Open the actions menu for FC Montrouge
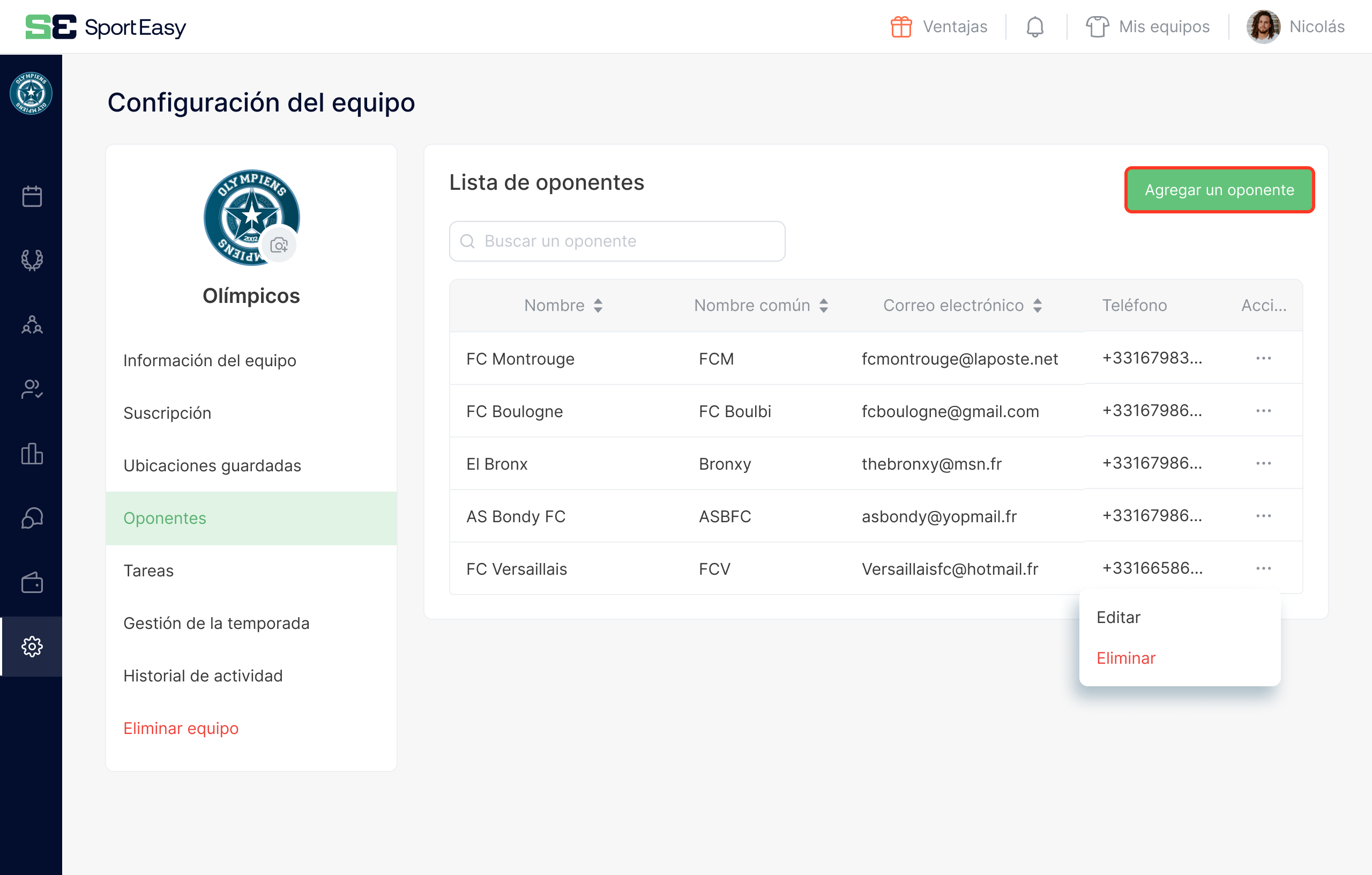 (1263, 358)
